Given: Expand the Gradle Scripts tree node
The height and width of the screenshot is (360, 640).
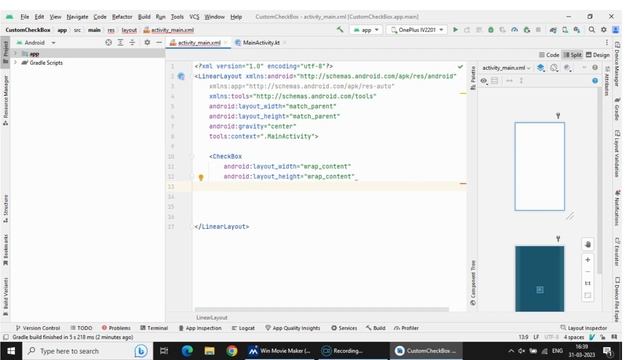Looking at the screenshot, I should coord(16,62).
